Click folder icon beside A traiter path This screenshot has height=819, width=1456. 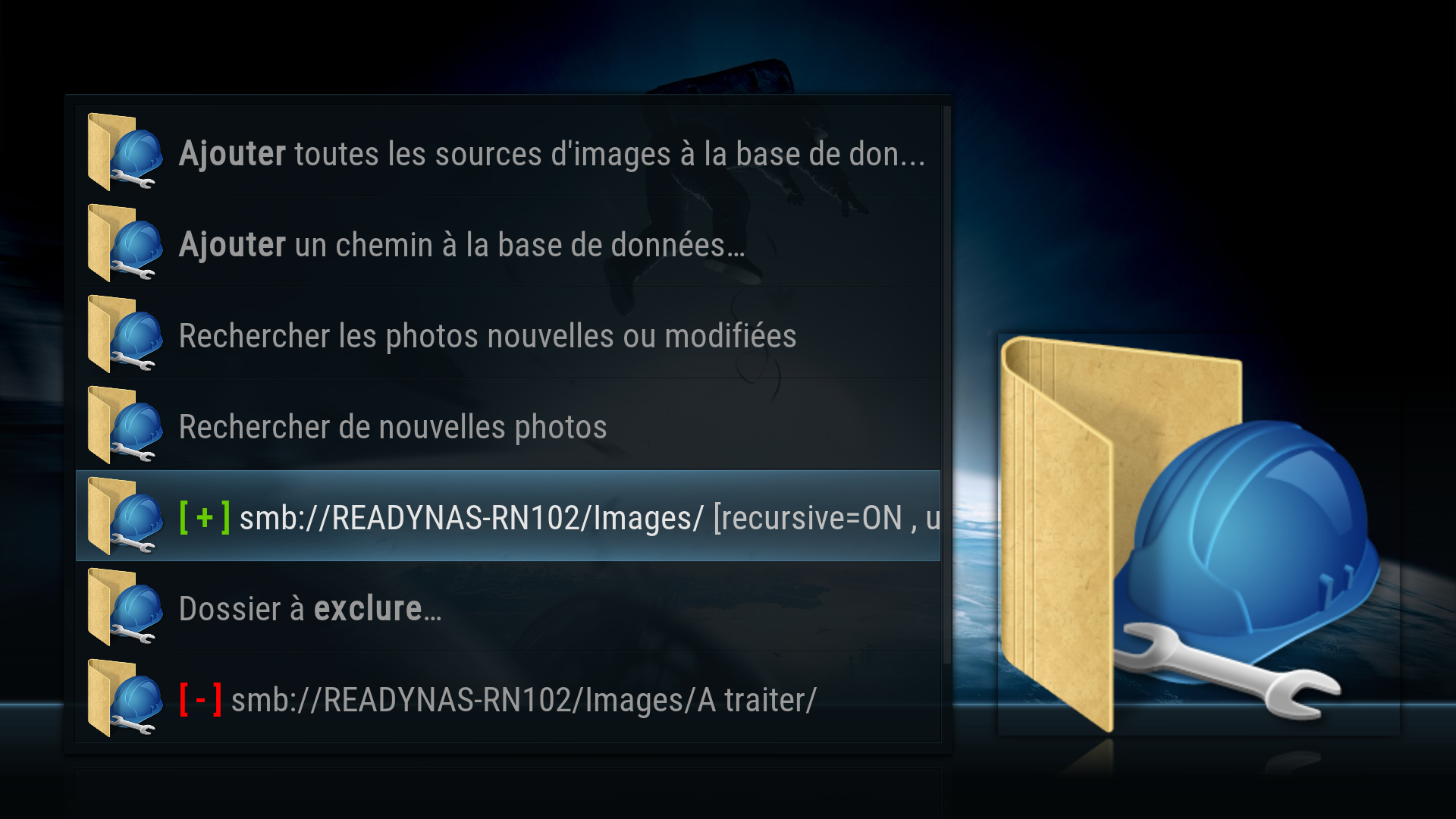(125, 698)
